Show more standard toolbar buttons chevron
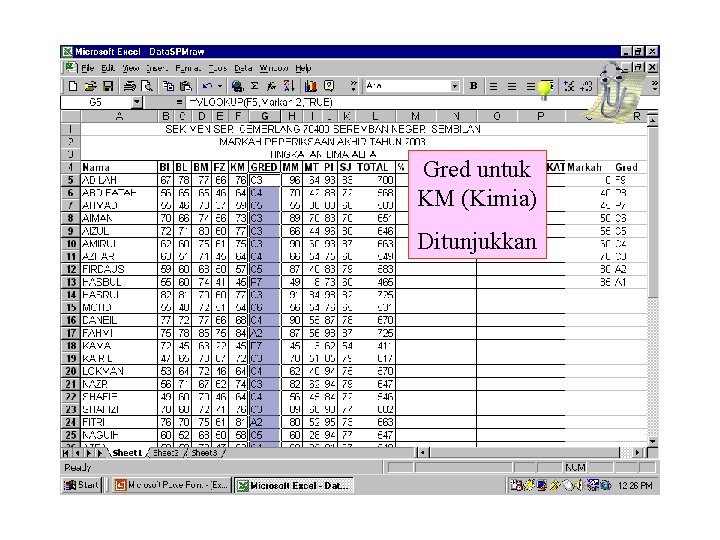 [353, 86]
